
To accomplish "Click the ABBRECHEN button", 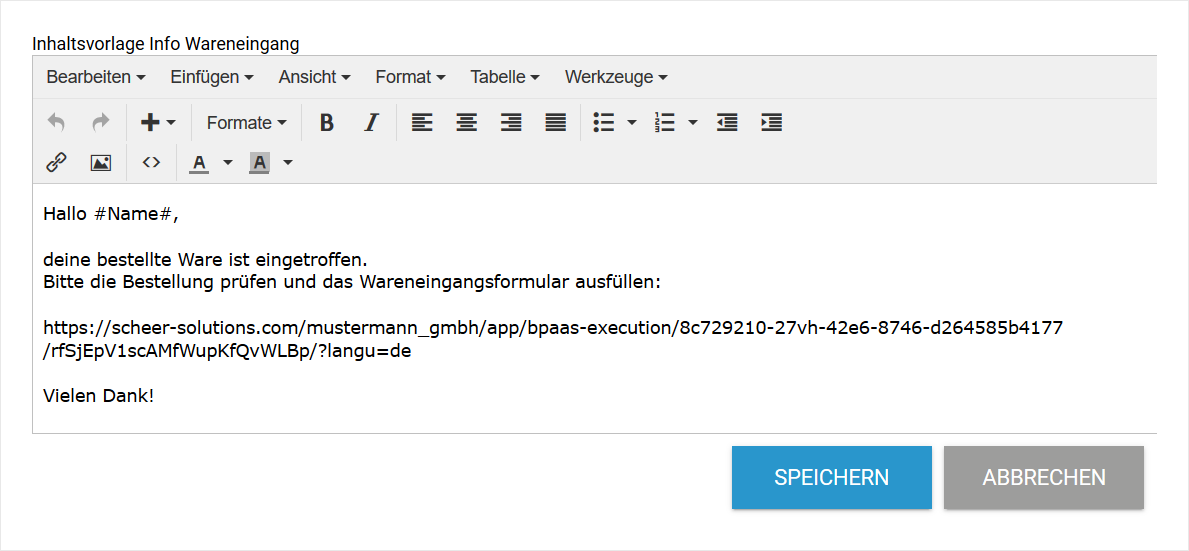I will 1043,478.
